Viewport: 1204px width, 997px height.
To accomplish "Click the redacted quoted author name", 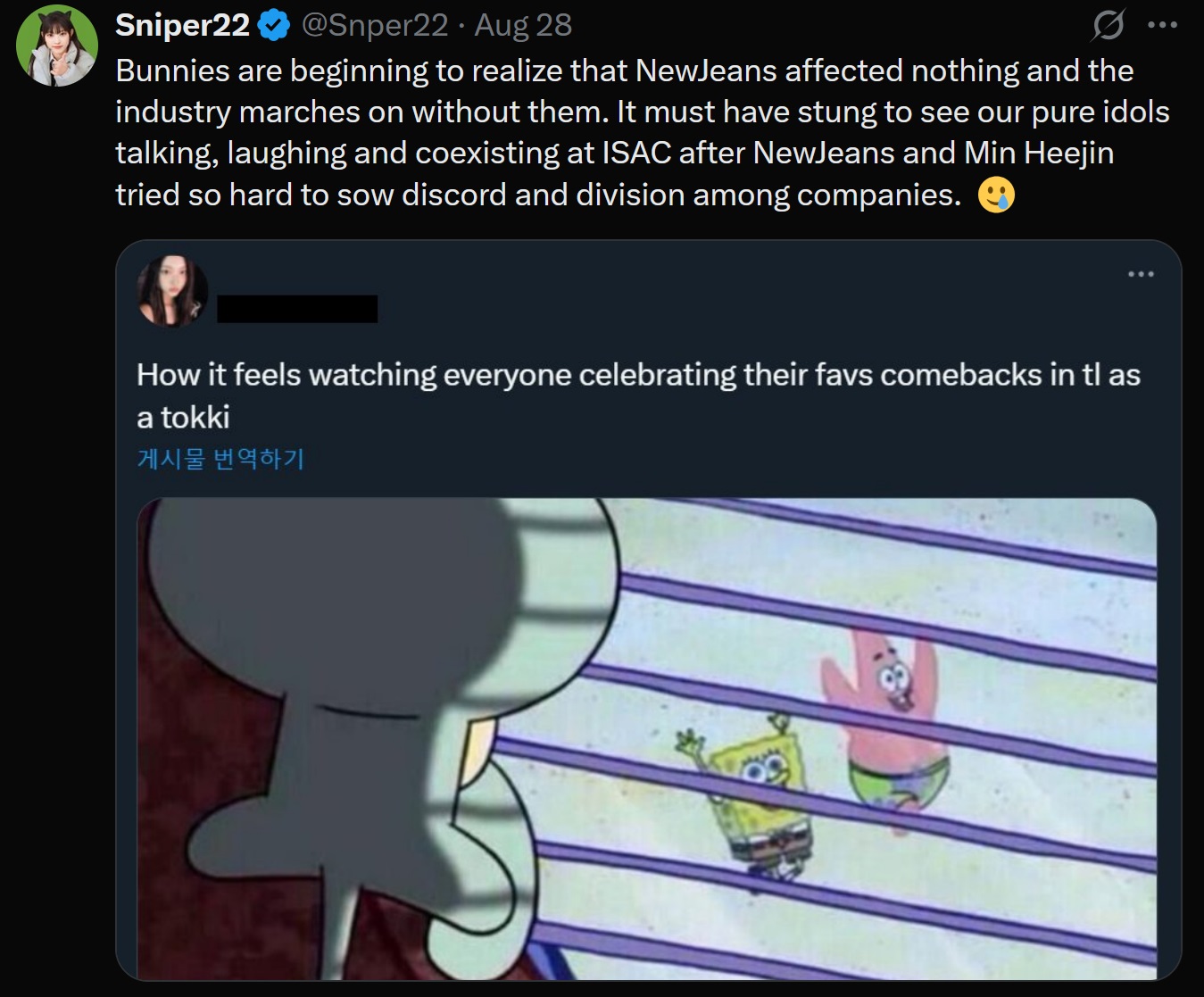I will point(297,309).
